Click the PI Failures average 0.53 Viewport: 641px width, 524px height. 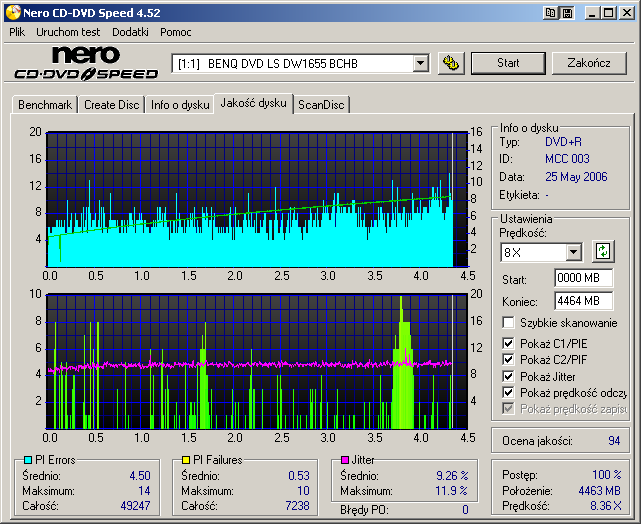pos(299,476)
